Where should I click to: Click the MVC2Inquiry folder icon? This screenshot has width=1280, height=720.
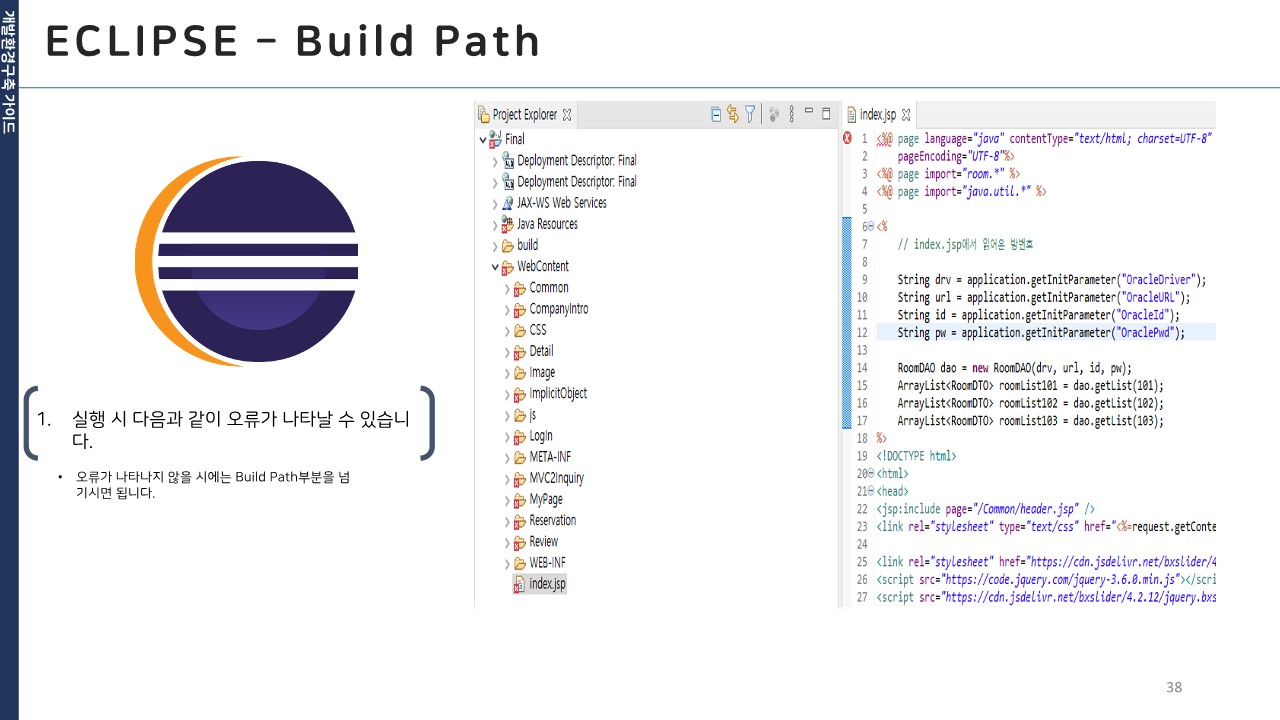click(520, 478)
